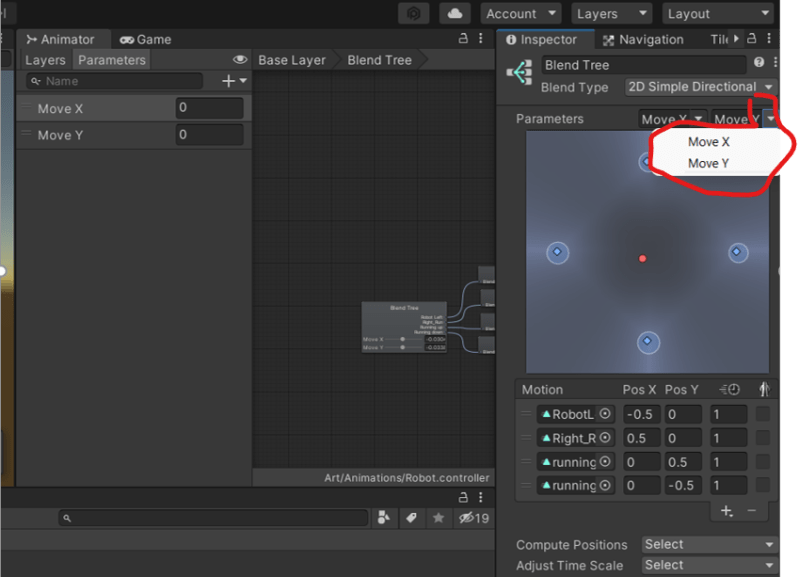Screen dimensions: 799x577
Task: Adjust Move Y slider on Blend Tree node
Action: click(x=403, y=347)
